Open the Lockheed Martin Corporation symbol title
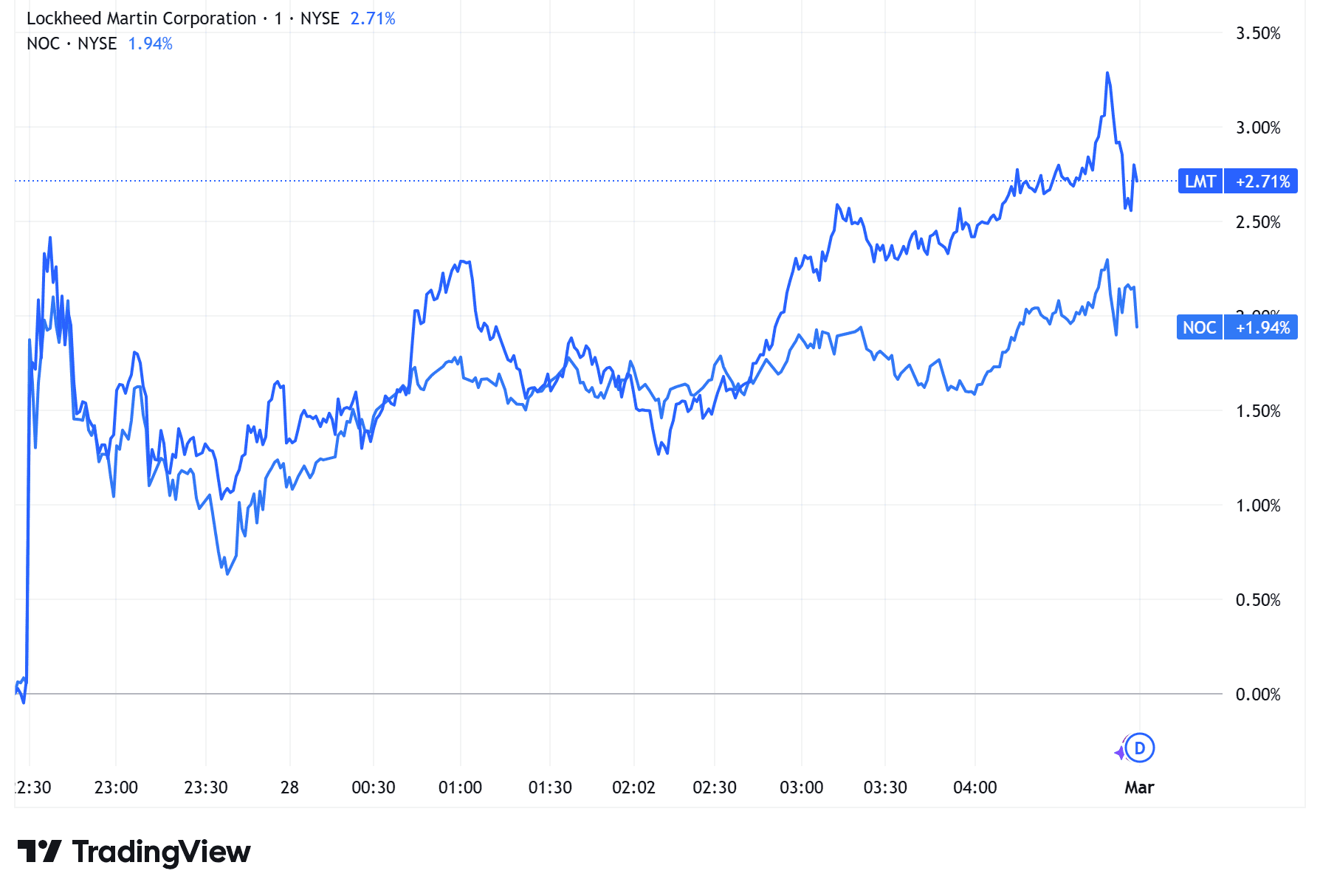Image resolution: width=1320 pixels, height=896 pixels. pos(141,18)
